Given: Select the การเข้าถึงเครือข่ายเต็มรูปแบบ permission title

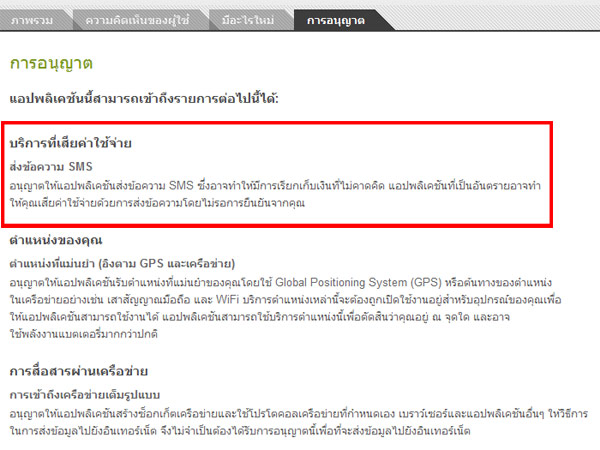Looking at the screenshot, I should pos(89,391).
